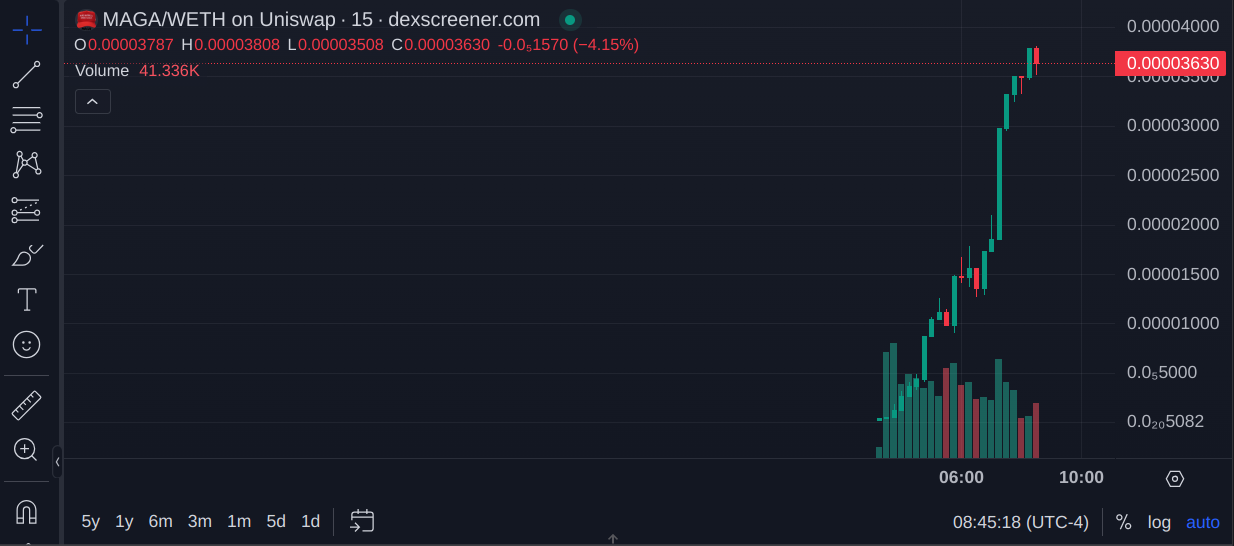The image size is (1234, 546).
Task: Open the forecasting and measurement tools
Action: (x=27, y=210)
